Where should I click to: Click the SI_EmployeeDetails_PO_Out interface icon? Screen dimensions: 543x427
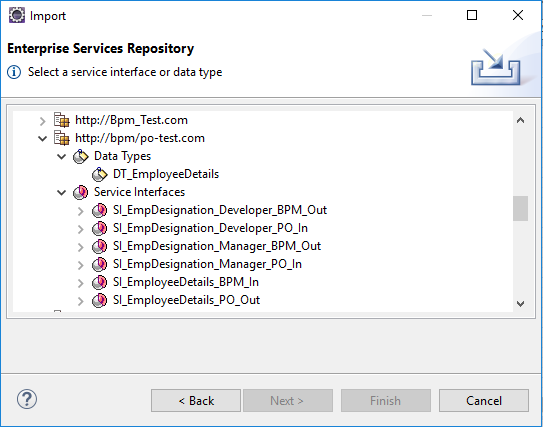[x=99, y=300]
